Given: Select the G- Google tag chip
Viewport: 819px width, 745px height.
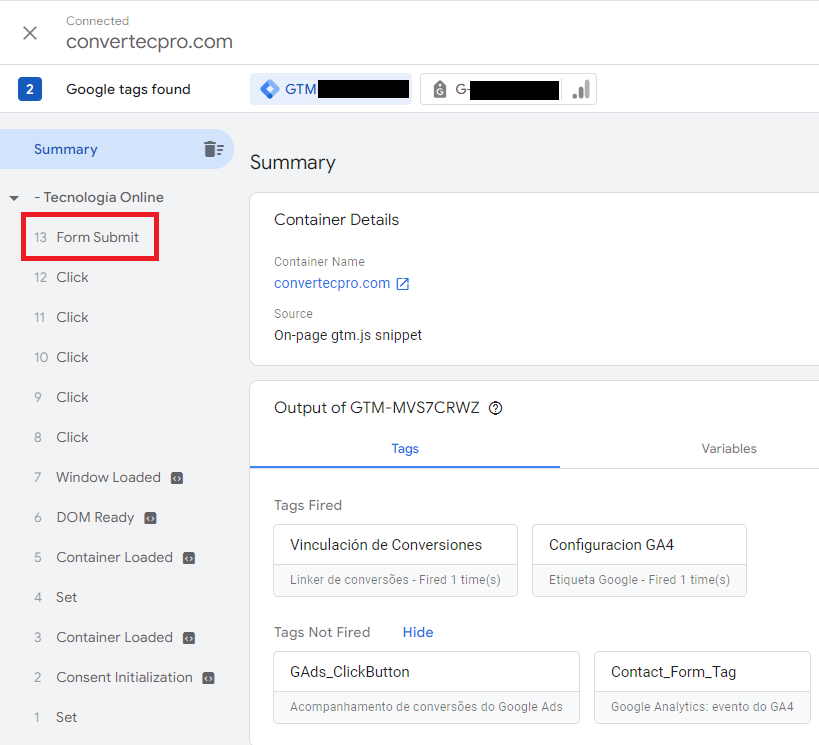Looking at the screenshot, I should (x=508, y=89).
